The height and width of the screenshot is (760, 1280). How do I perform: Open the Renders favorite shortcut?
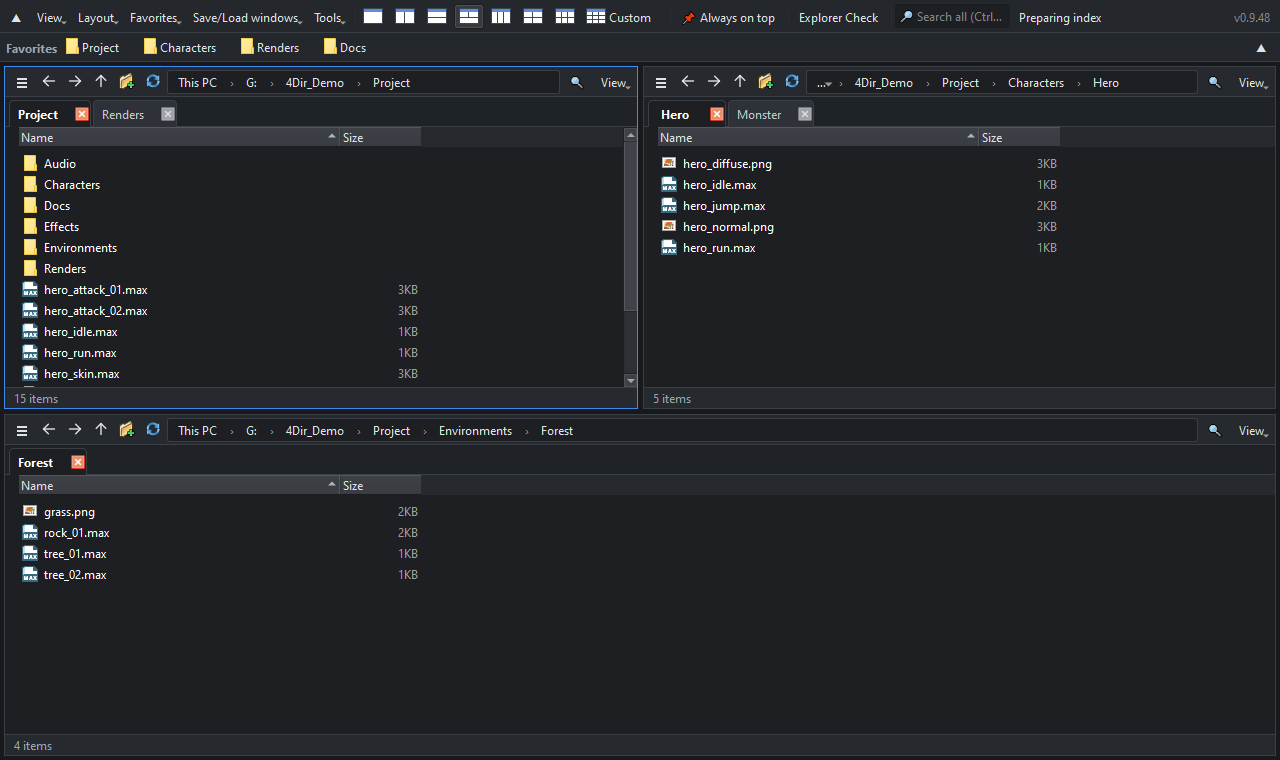pos(269,48)
